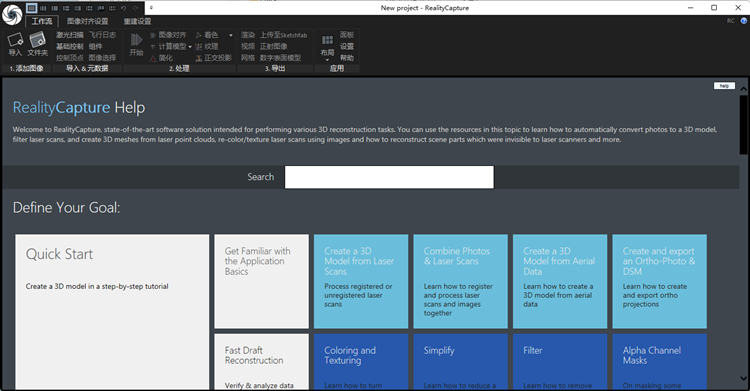Open the 布局 layout grid icon
750x391 pixels.
pyautogui.click(x=327, y=40)
